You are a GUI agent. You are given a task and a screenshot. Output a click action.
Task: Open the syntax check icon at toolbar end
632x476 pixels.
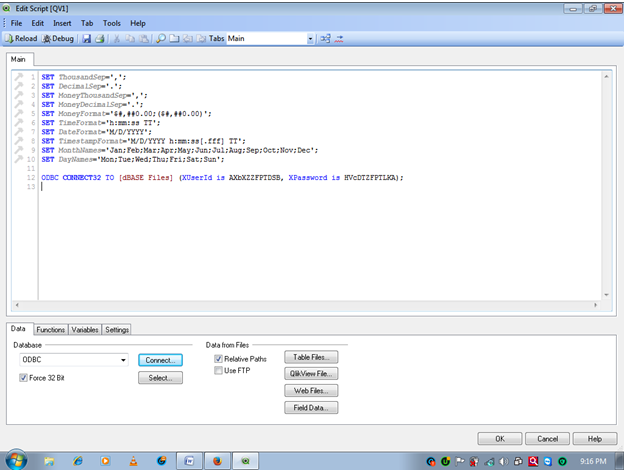(x=338, y=38)
